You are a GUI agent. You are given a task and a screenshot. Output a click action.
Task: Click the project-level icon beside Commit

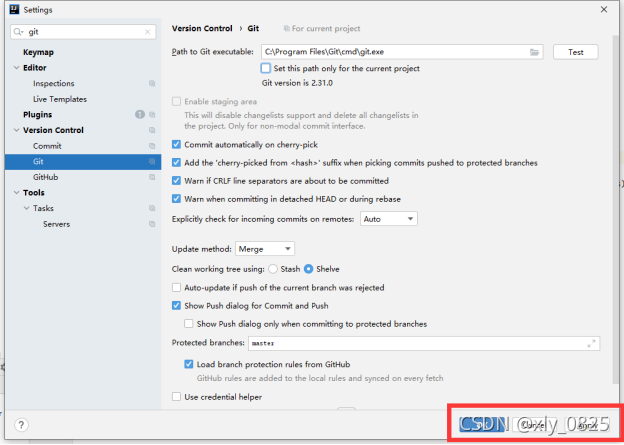point(152,146)
